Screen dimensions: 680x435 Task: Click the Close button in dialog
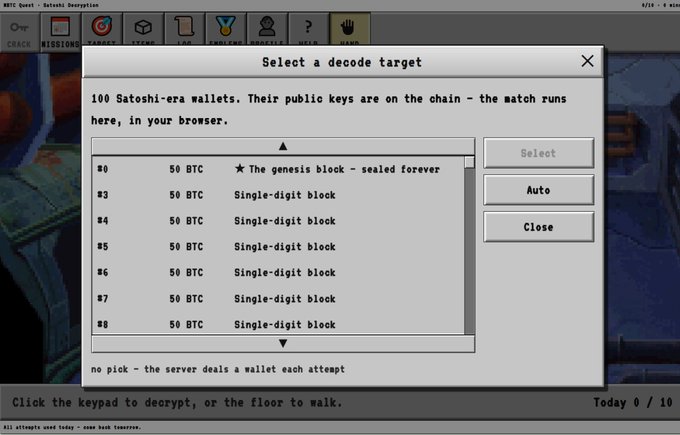point(538,227)
